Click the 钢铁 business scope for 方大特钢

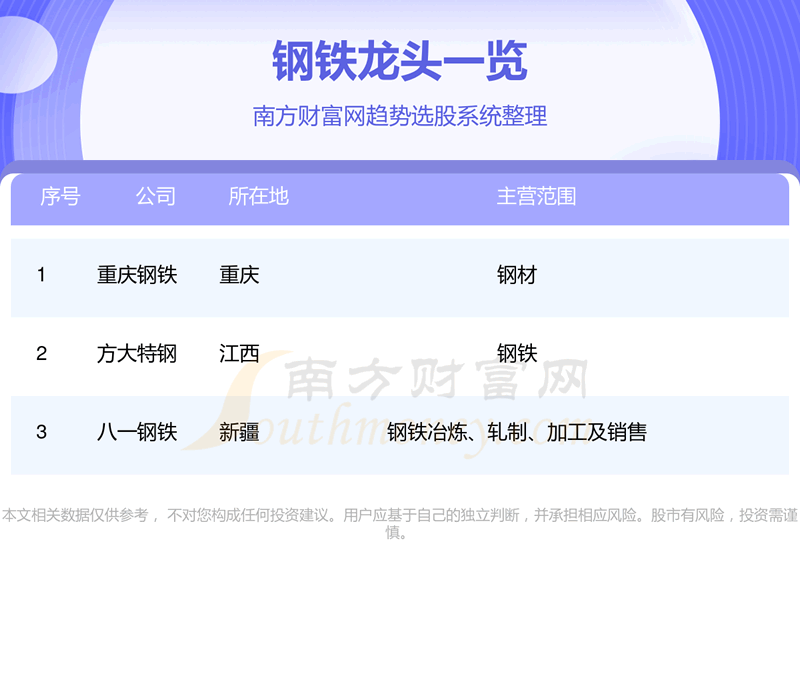(x=517, y=353)
